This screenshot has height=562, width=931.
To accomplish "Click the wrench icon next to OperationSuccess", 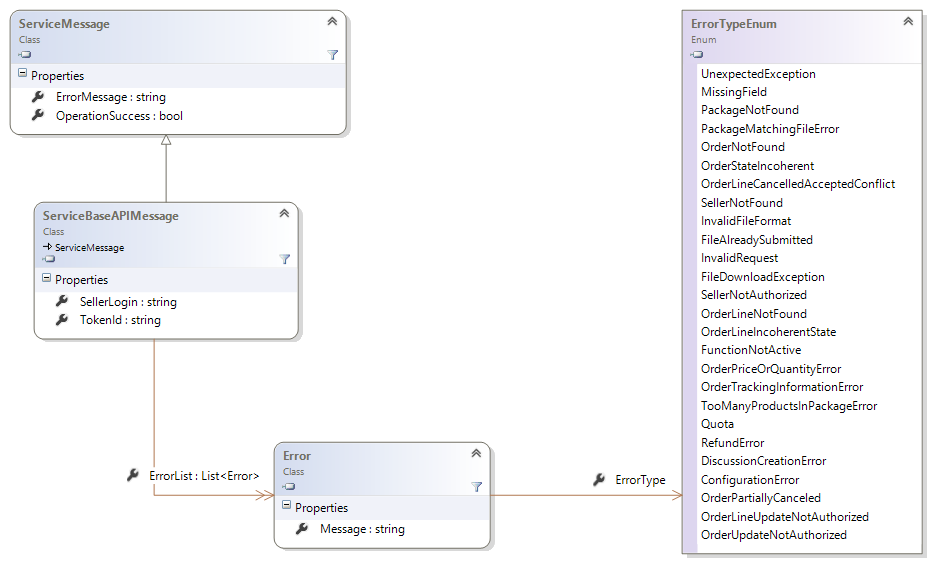I will (38, 116).
